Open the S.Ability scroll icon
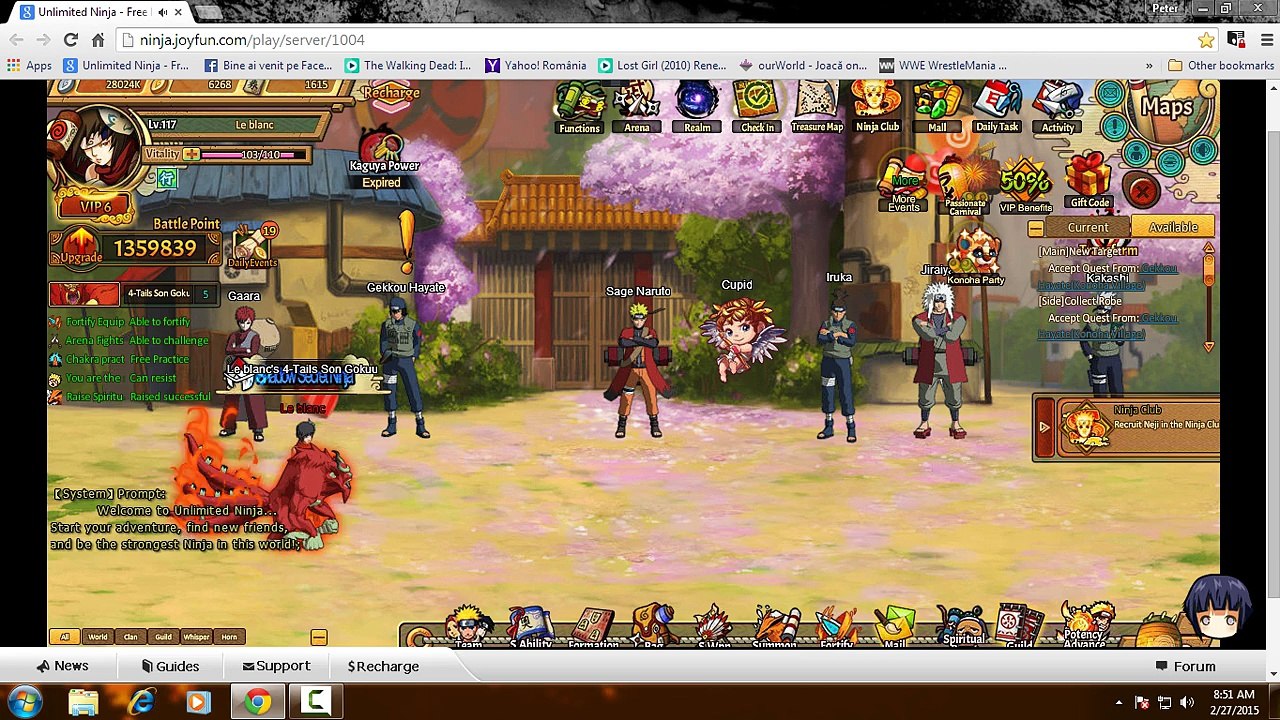 pyautogui.click(x=530, y=627)
